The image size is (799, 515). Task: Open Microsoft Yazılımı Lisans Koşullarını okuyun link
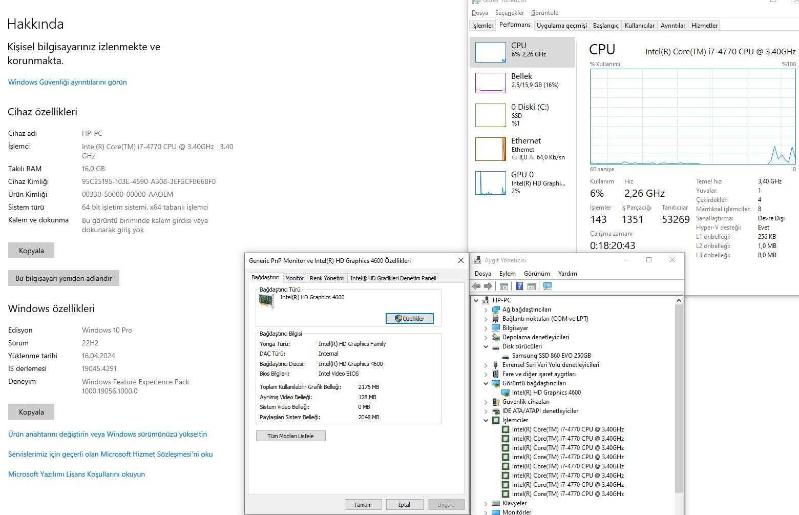point(76,474)
